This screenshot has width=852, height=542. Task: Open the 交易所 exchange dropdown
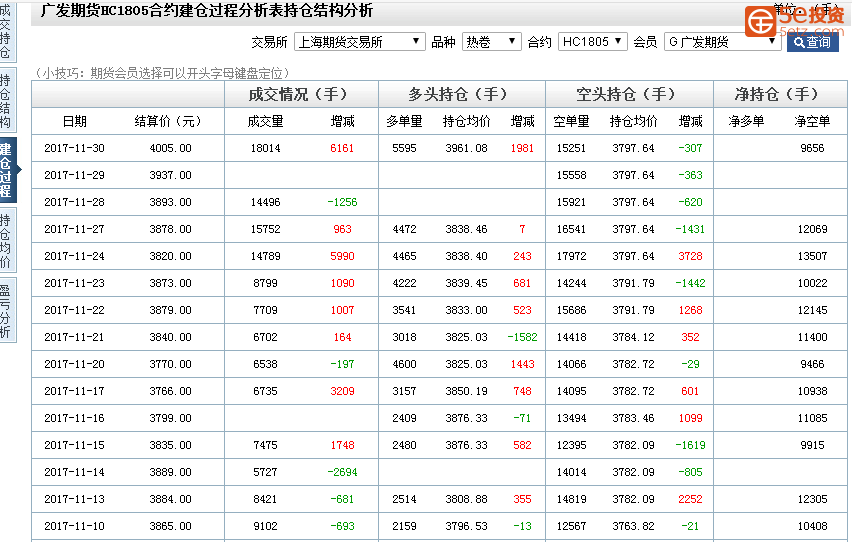[359, 42]
